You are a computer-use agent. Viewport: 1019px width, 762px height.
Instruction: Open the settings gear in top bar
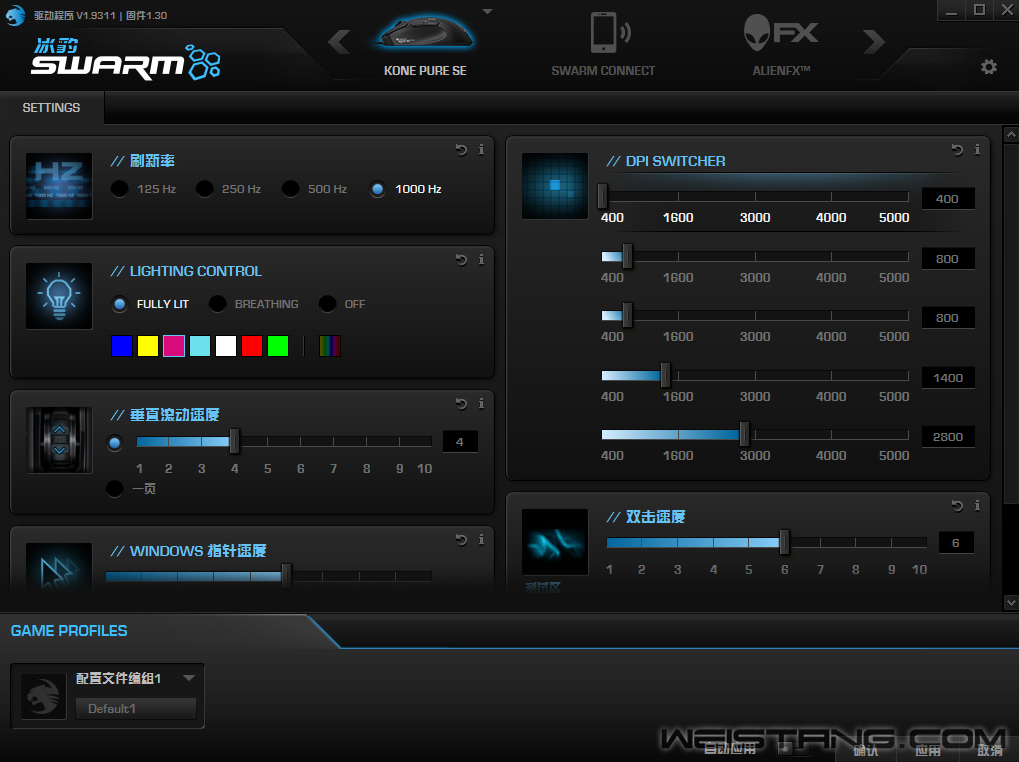[988, 67]
